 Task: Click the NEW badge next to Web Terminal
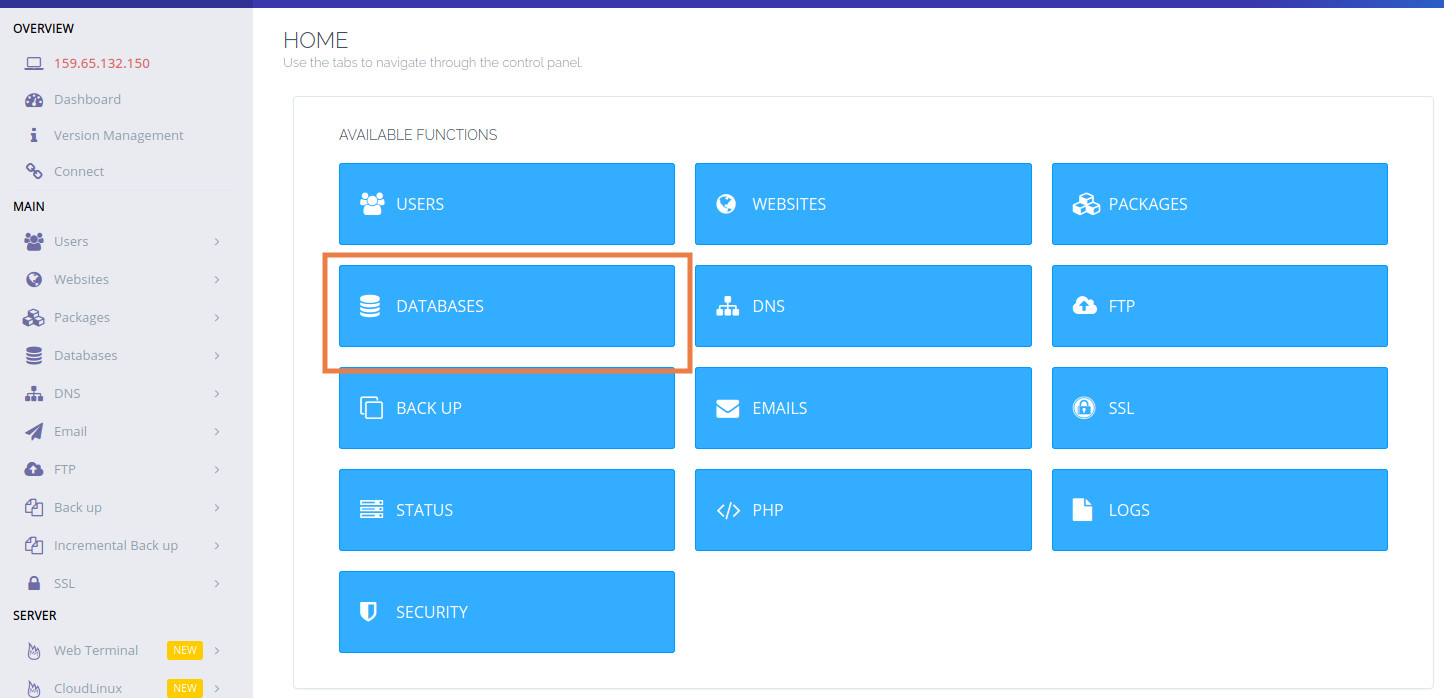tap(184, 650)
